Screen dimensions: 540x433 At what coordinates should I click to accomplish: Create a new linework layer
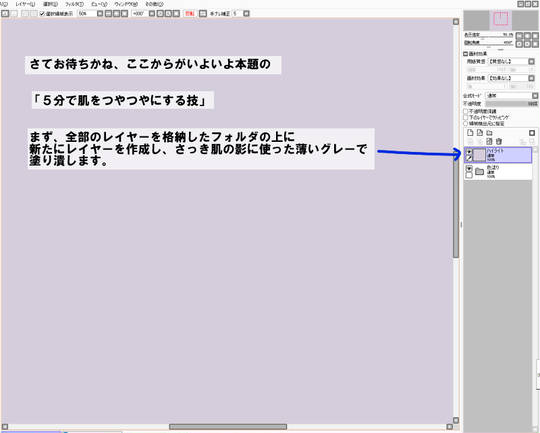[480, 133]
